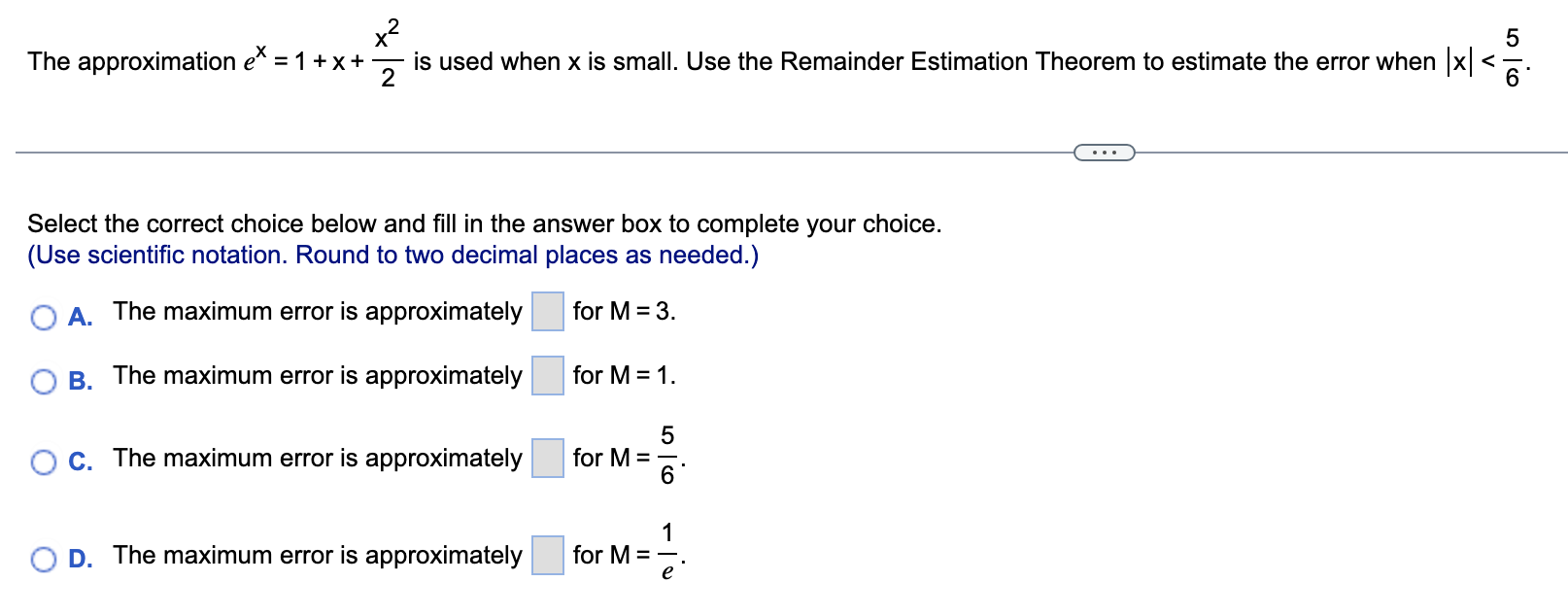Click the answer box for M = 5/6
Image resolution: width=1568 pixels, height=616 pixels.
[548, 459]
